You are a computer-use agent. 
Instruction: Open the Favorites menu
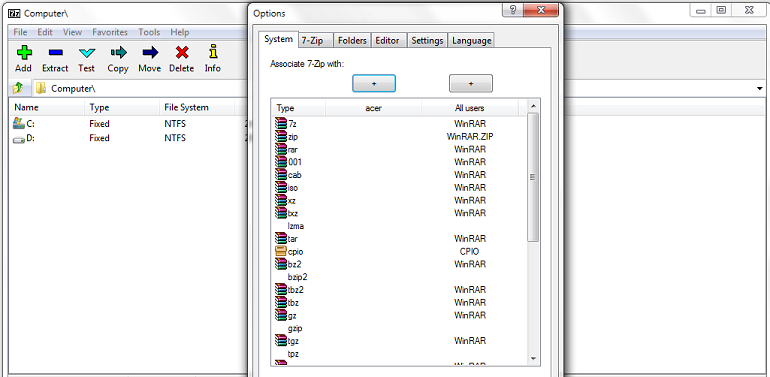coord(110,32)
